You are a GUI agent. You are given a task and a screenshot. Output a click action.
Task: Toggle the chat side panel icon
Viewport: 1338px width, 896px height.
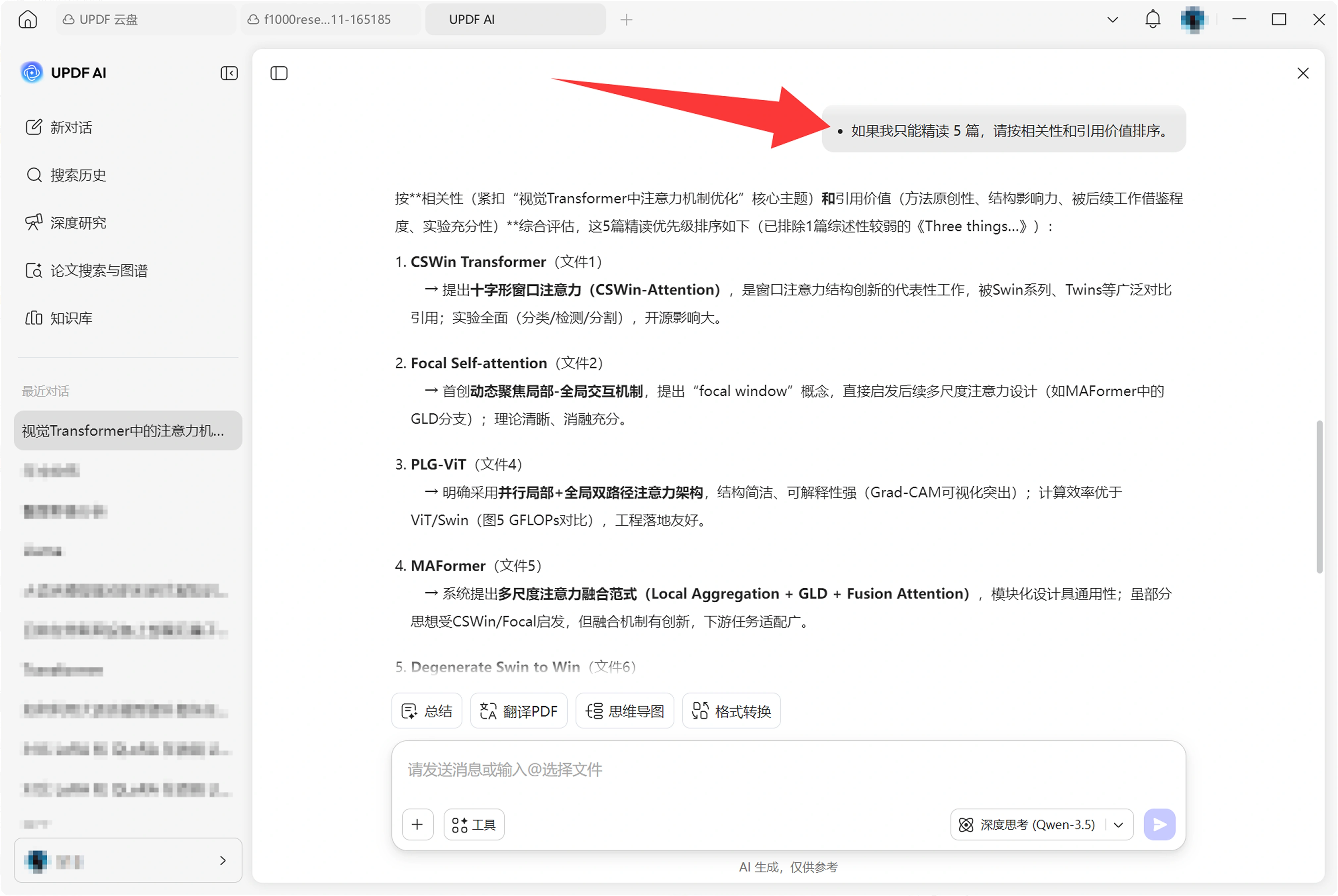279,73
